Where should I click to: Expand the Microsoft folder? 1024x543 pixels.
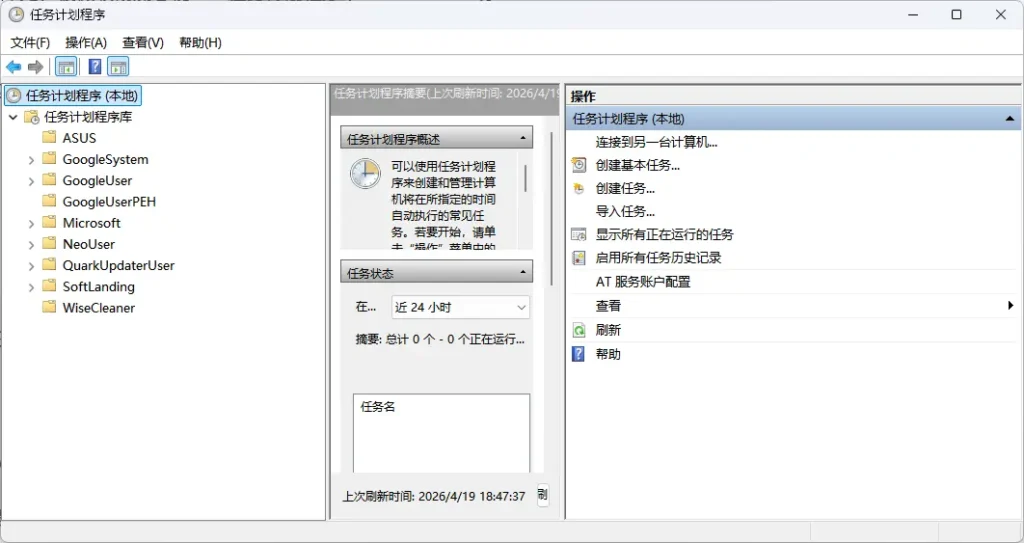point(31,223)
